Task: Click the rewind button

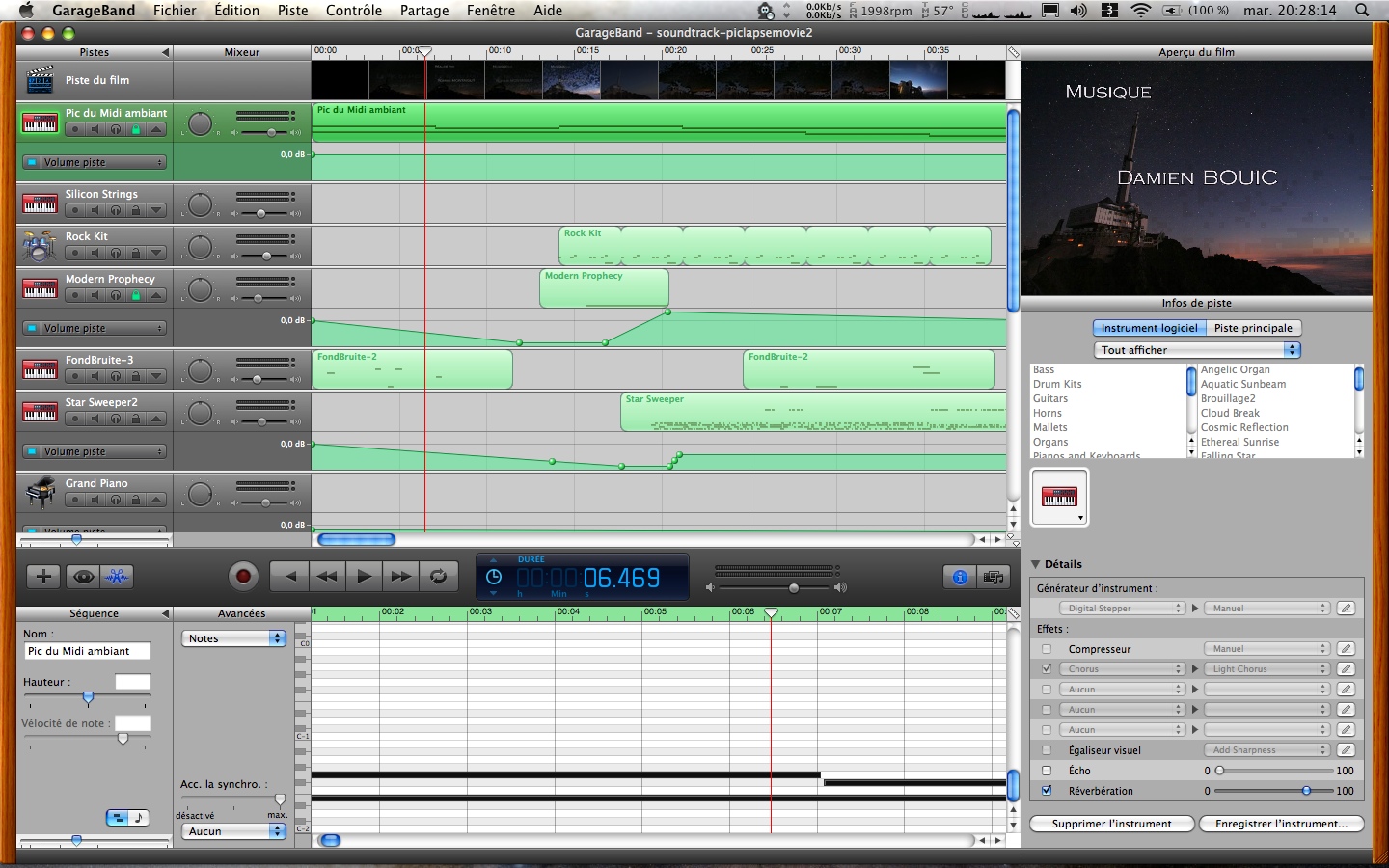Action: [327, 577]
